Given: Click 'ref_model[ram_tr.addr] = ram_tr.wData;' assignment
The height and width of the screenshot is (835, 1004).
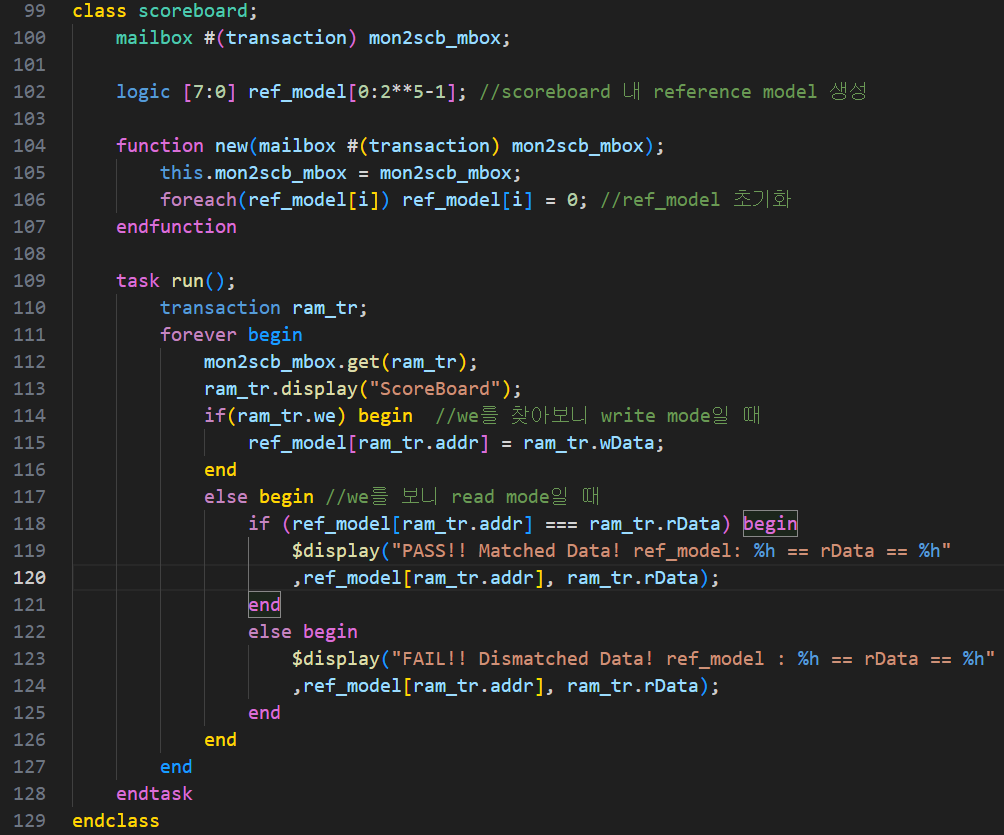Looking at the screenshot, I should click(x=456, y=443).
